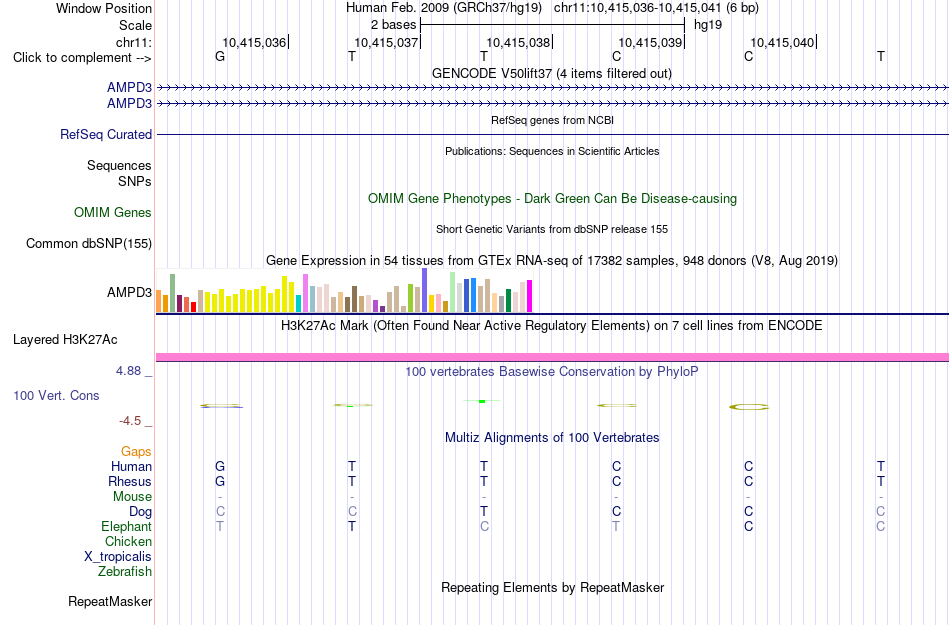
Task: Click the green PhyloP conservation marker
Action: click(482, 401)
